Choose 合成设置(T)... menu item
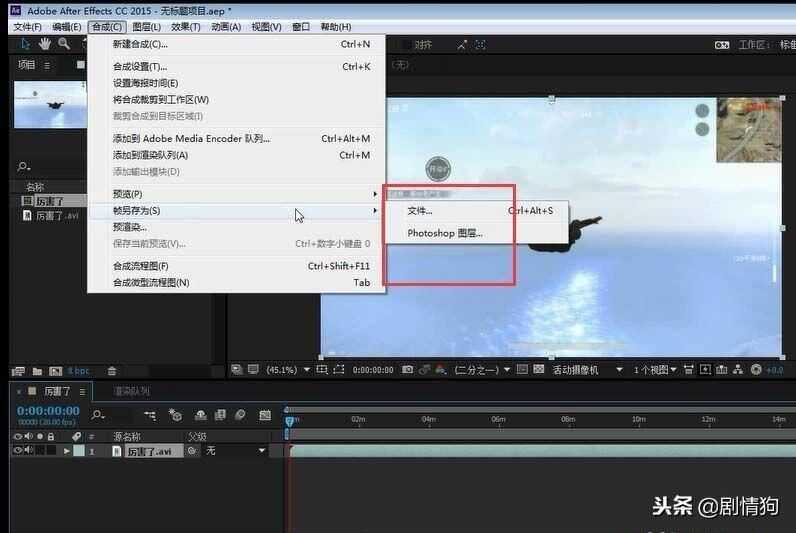 [x=236, y=66]
